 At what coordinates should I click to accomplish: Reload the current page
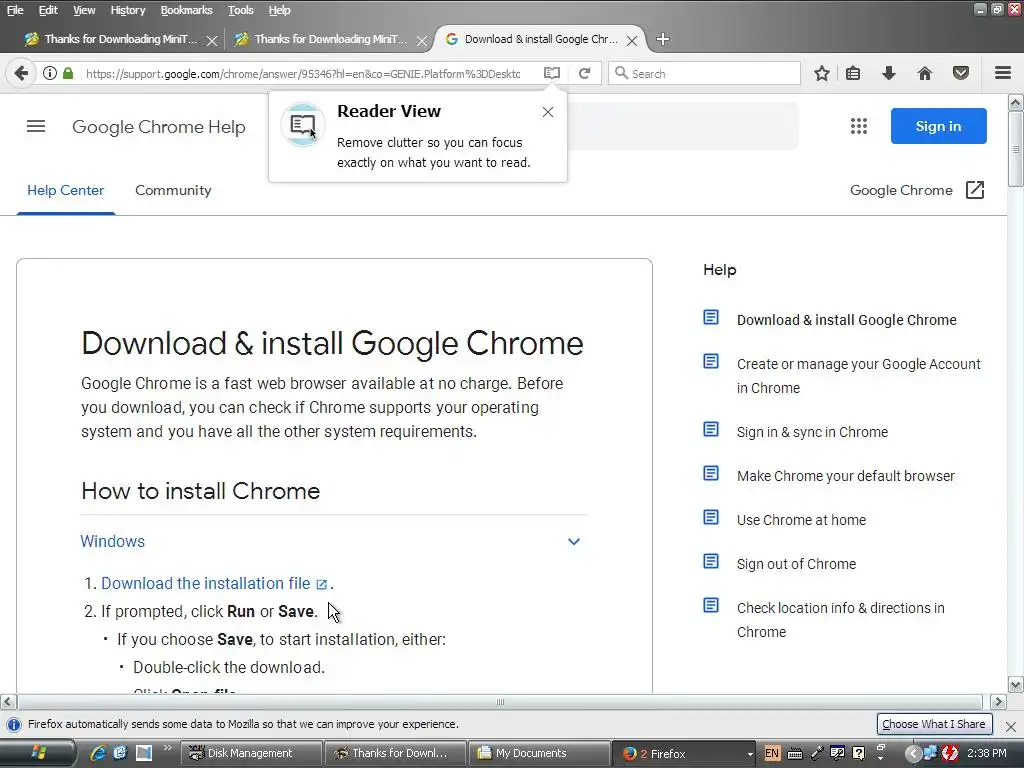coord(584,73)
